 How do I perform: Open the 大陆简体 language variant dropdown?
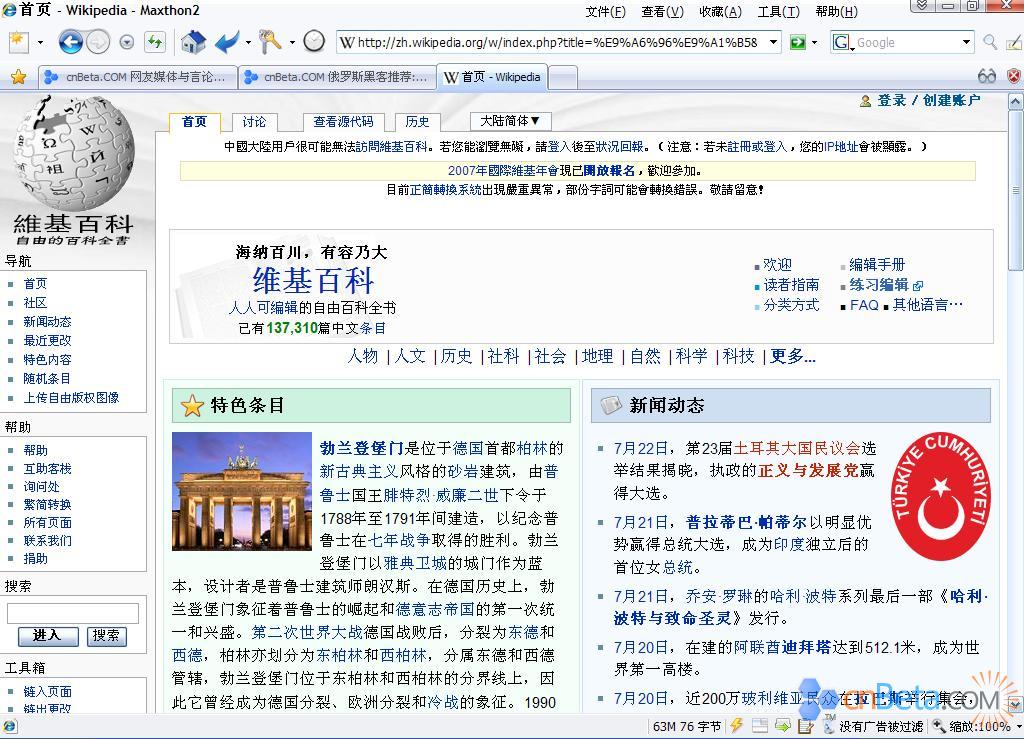[x=510, y=121]
